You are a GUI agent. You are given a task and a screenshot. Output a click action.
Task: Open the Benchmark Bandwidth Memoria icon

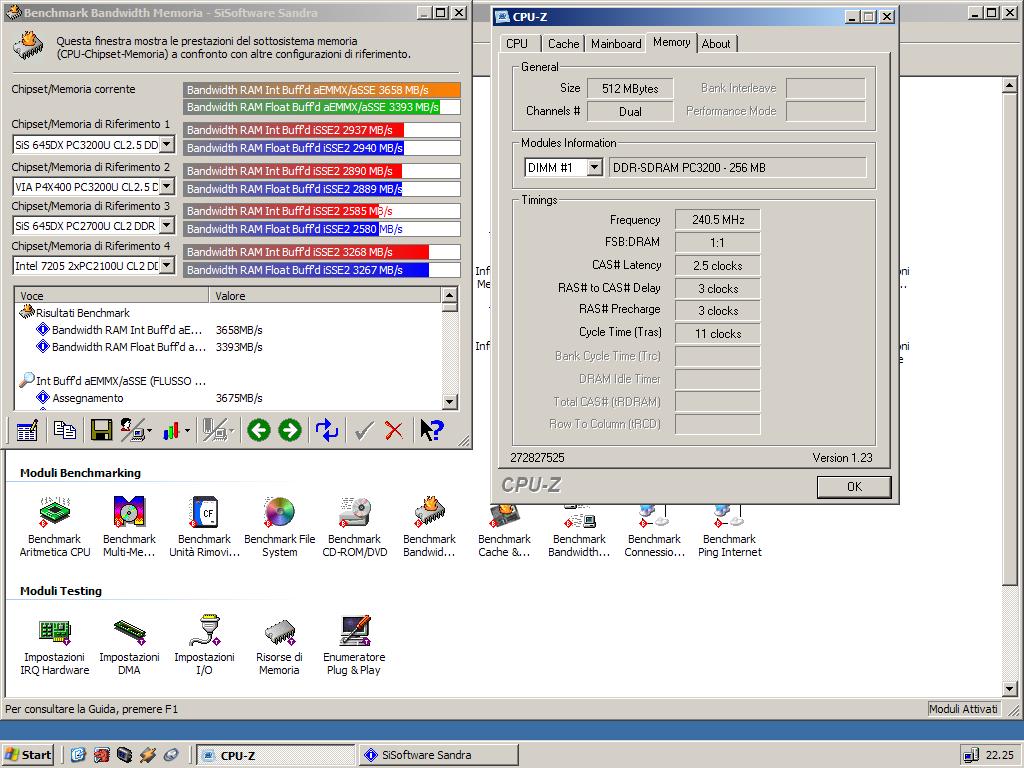[429, 527]
